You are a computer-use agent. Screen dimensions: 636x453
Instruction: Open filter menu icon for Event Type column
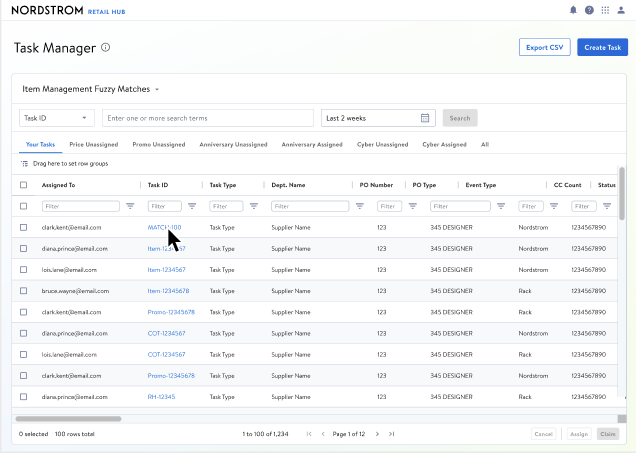[x=554, y=206]
